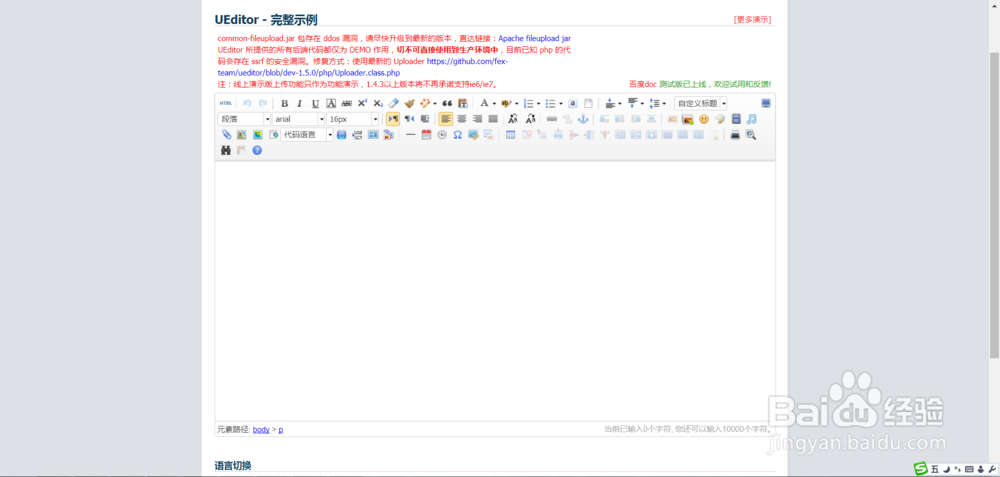The width and height of the screenshot is (1000, 477).
Task: Click the input method soft keyboard icon
Action: click(x=969, y=469)
